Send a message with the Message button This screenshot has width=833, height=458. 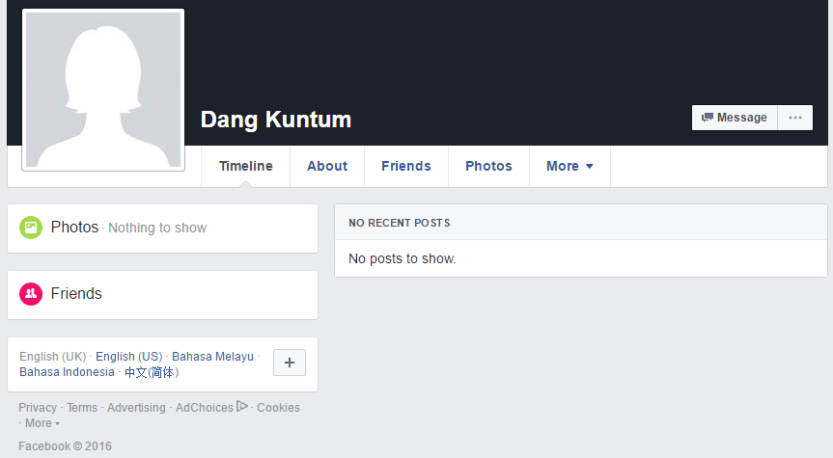point(734,118)
